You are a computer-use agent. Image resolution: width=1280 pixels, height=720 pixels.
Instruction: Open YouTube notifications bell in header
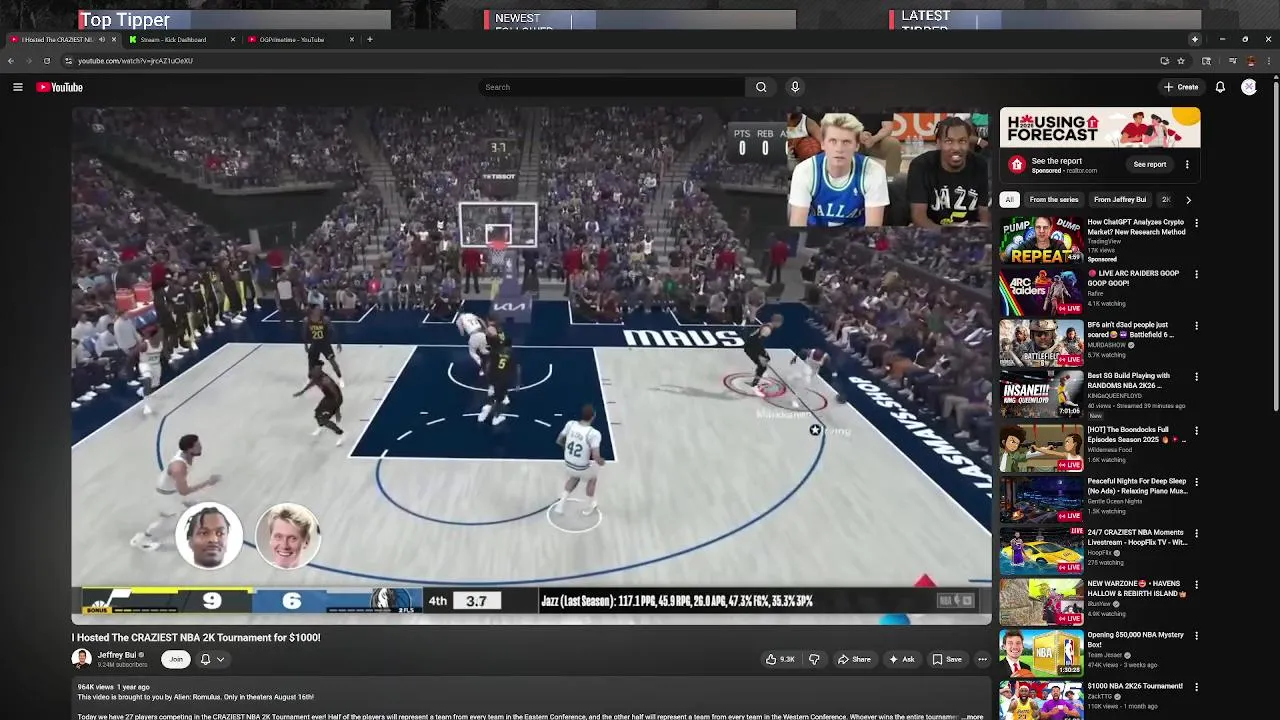pos(1220,87)
